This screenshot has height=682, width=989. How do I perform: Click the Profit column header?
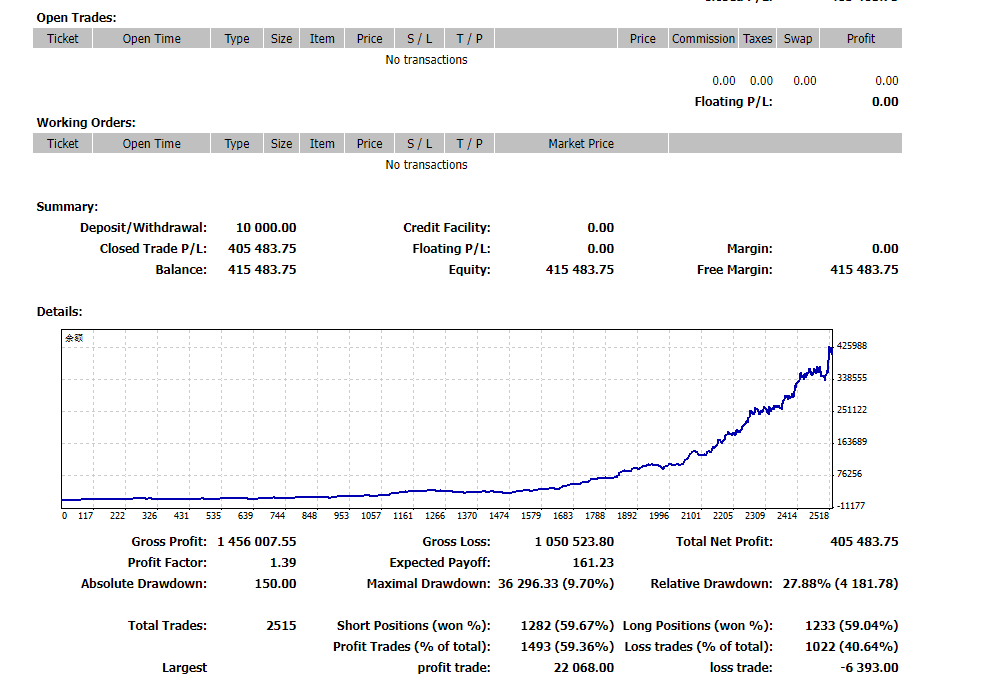point(861,38)
